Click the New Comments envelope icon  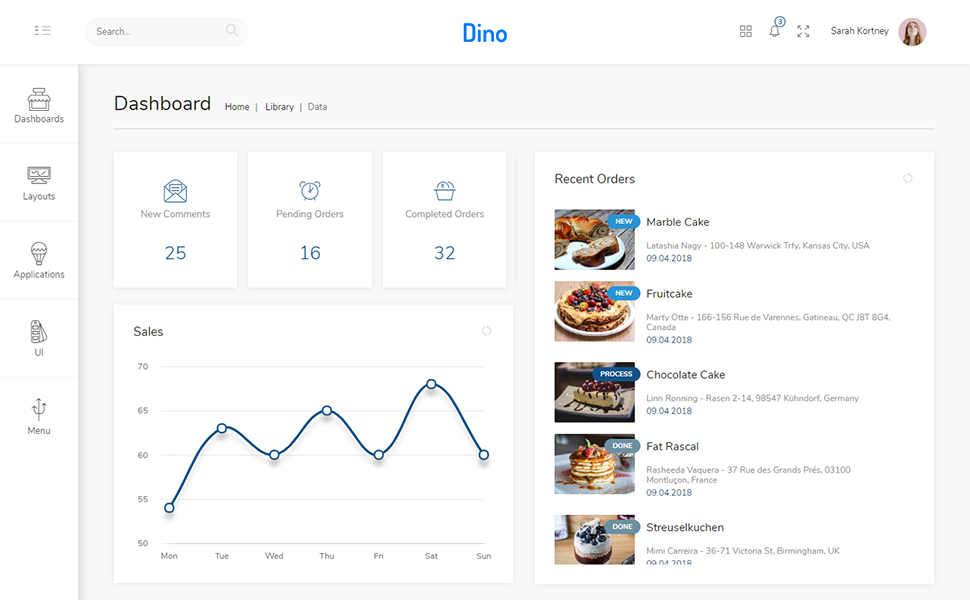click(x=175, y=191)
